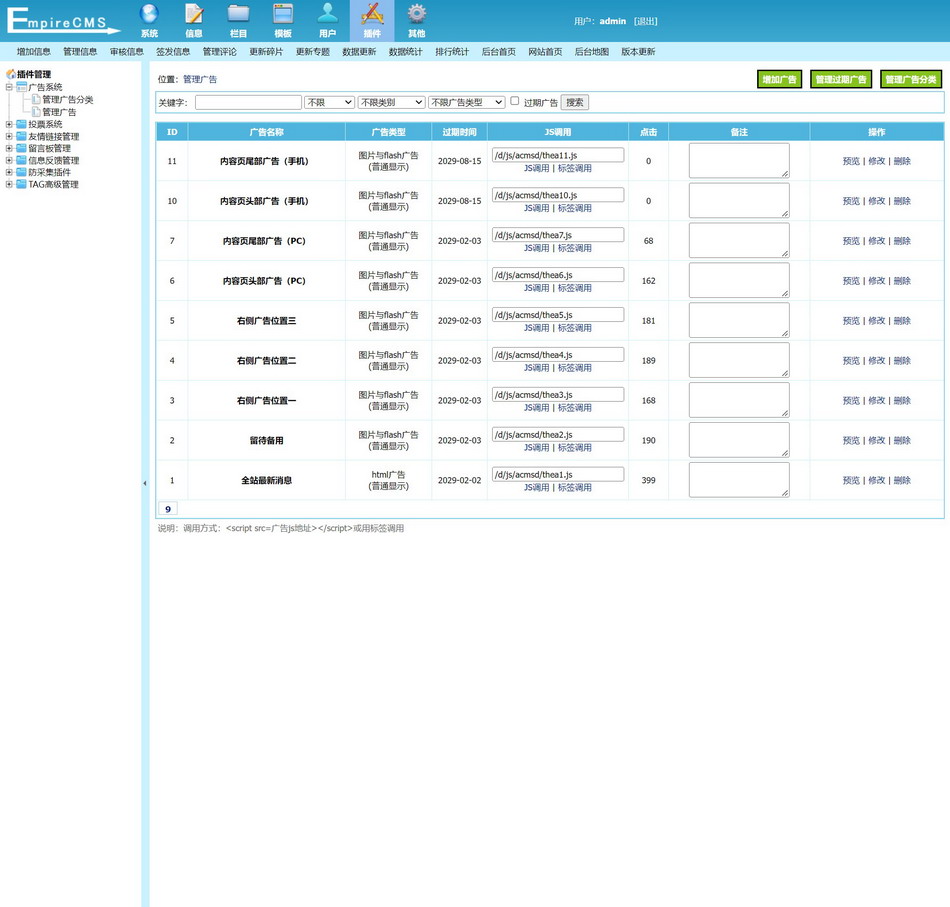The image size is (950, 907).
Task: Click 标签调用 link for thea2.js row
Action: 574,448
